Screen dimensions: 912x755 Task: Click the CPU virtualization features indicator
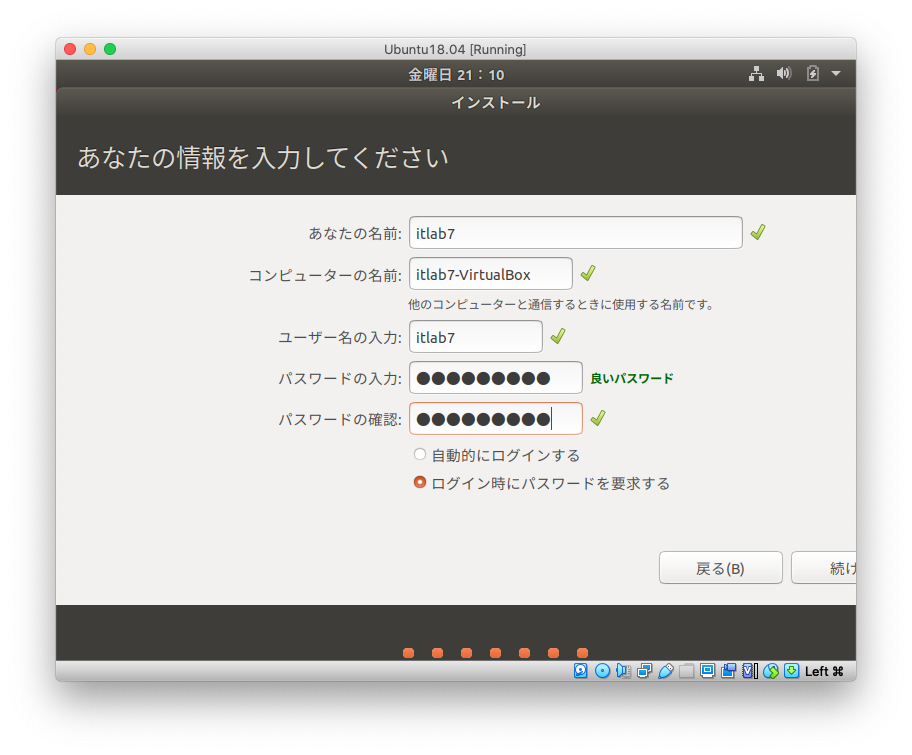click(750, 671)
